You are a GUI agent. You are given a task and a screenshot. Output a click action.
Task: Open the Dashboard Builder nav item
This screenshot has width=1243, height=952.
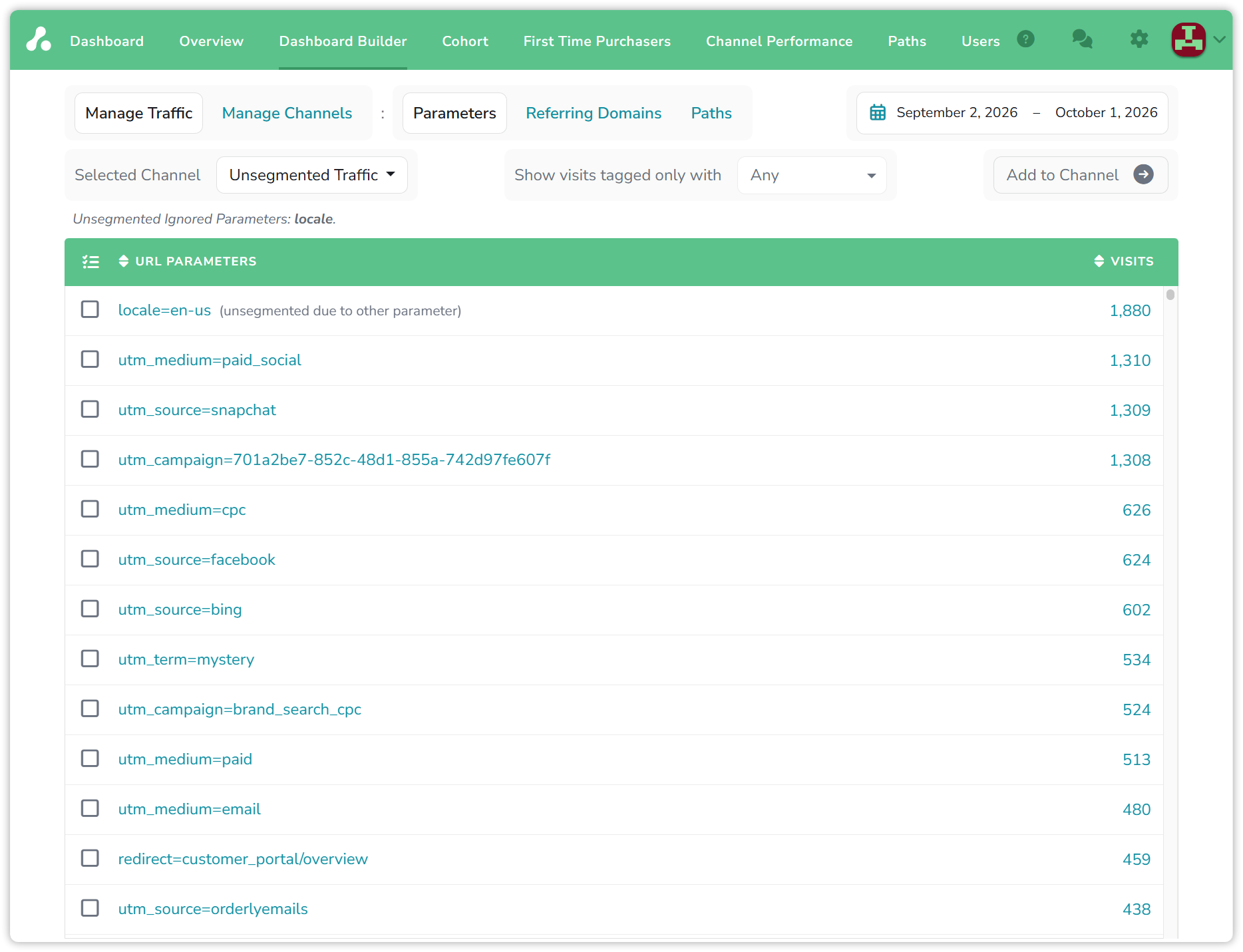point(343,41)
